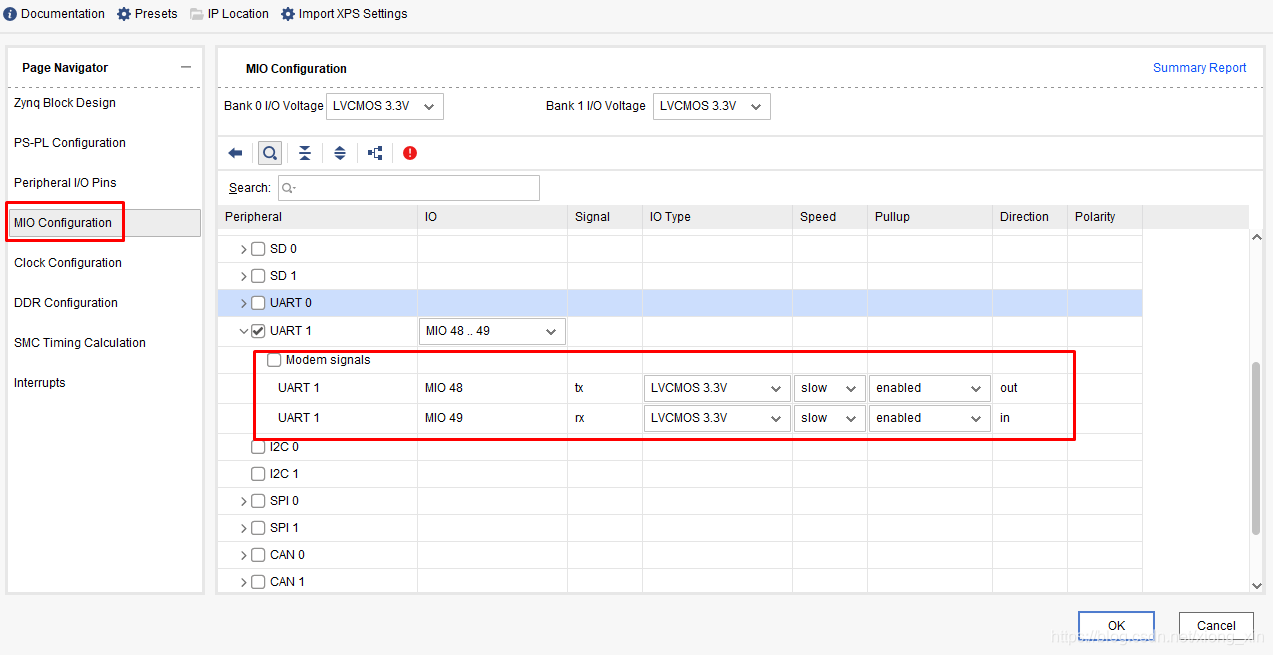Go to PS-PL Configuration page

(70, 143)
